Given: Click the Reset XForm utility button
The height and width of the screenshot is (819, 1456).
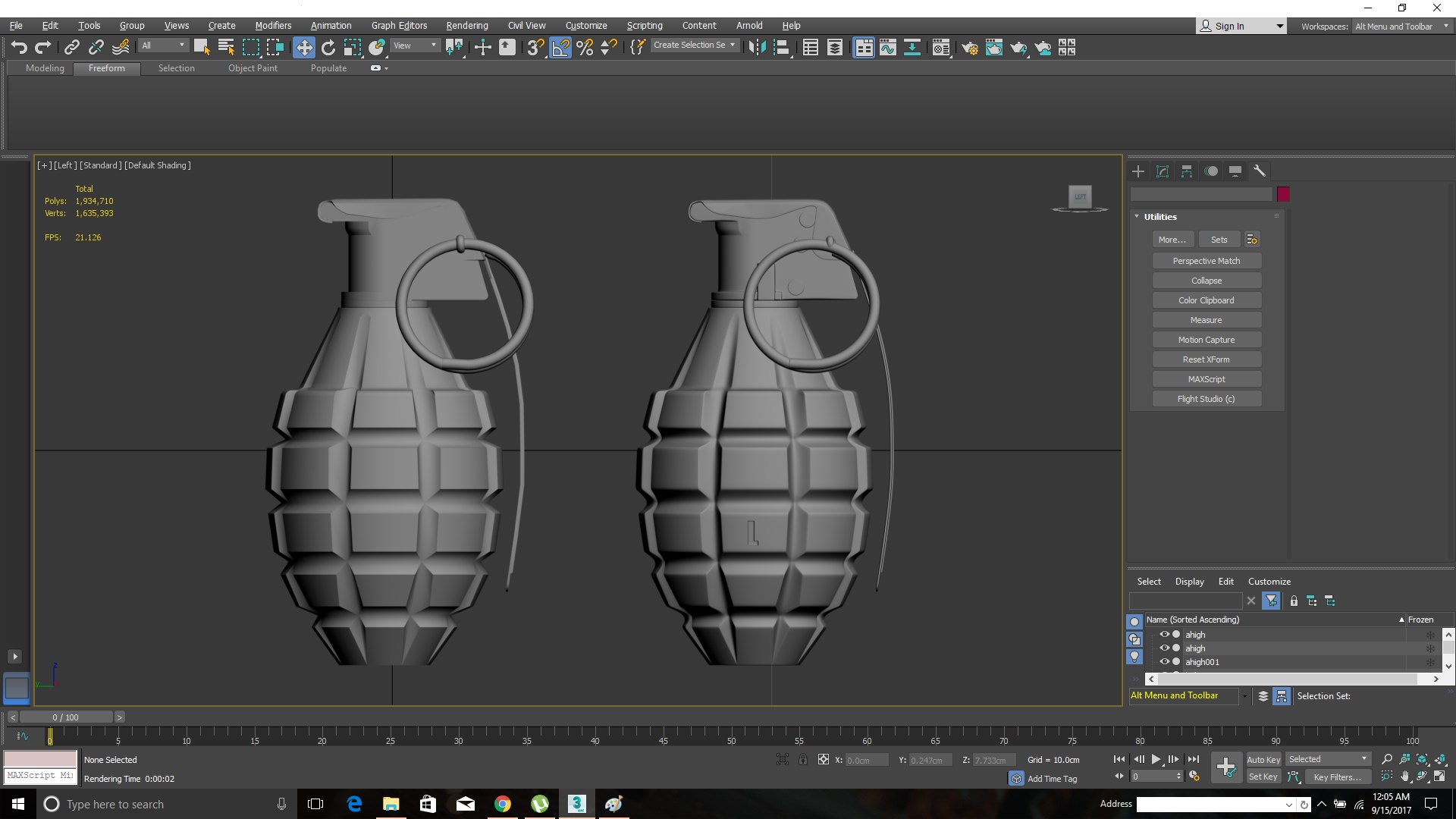Looking at the screenshot, I should coord(1206,359).
